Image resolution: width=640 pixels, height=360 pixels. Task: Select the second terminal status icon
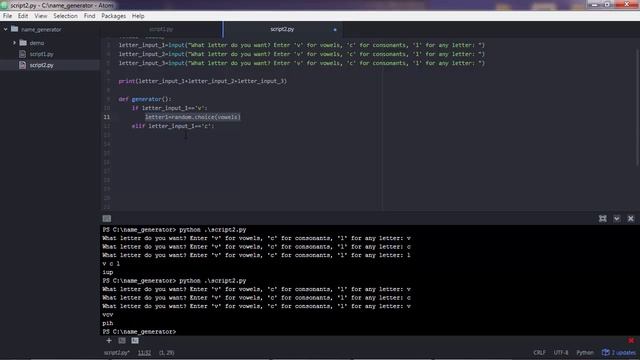(x=135, y=340)
